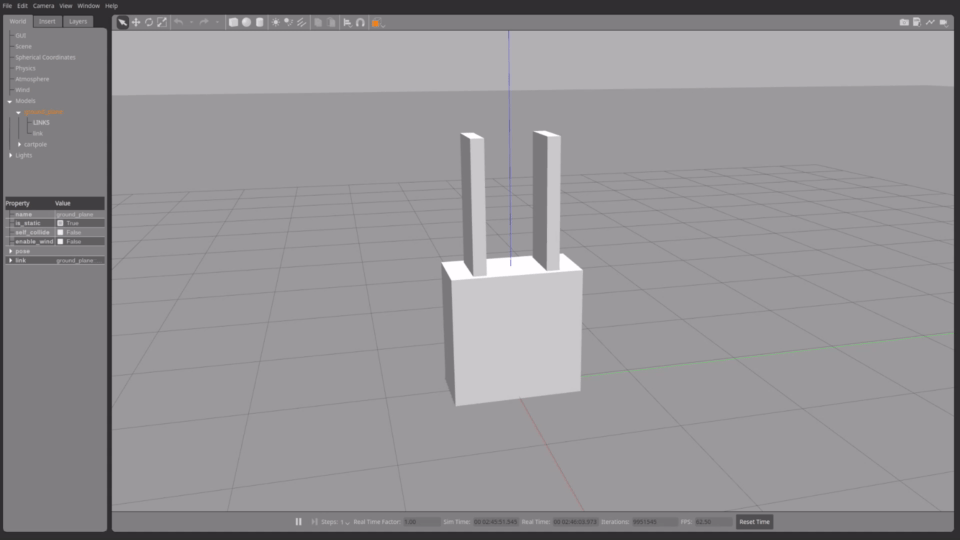Select Atmosphere in the world tree
Screen dimensions: 960x540
tap(32, 79)
